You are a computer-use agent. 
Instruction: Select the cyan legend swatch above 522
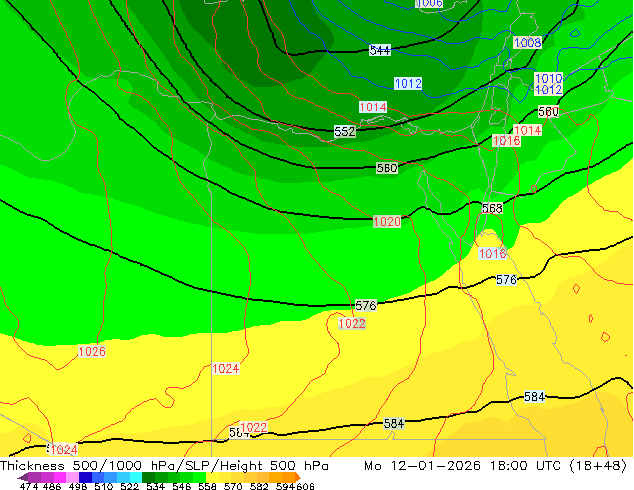pyautogui.click(x=136, y=477)
